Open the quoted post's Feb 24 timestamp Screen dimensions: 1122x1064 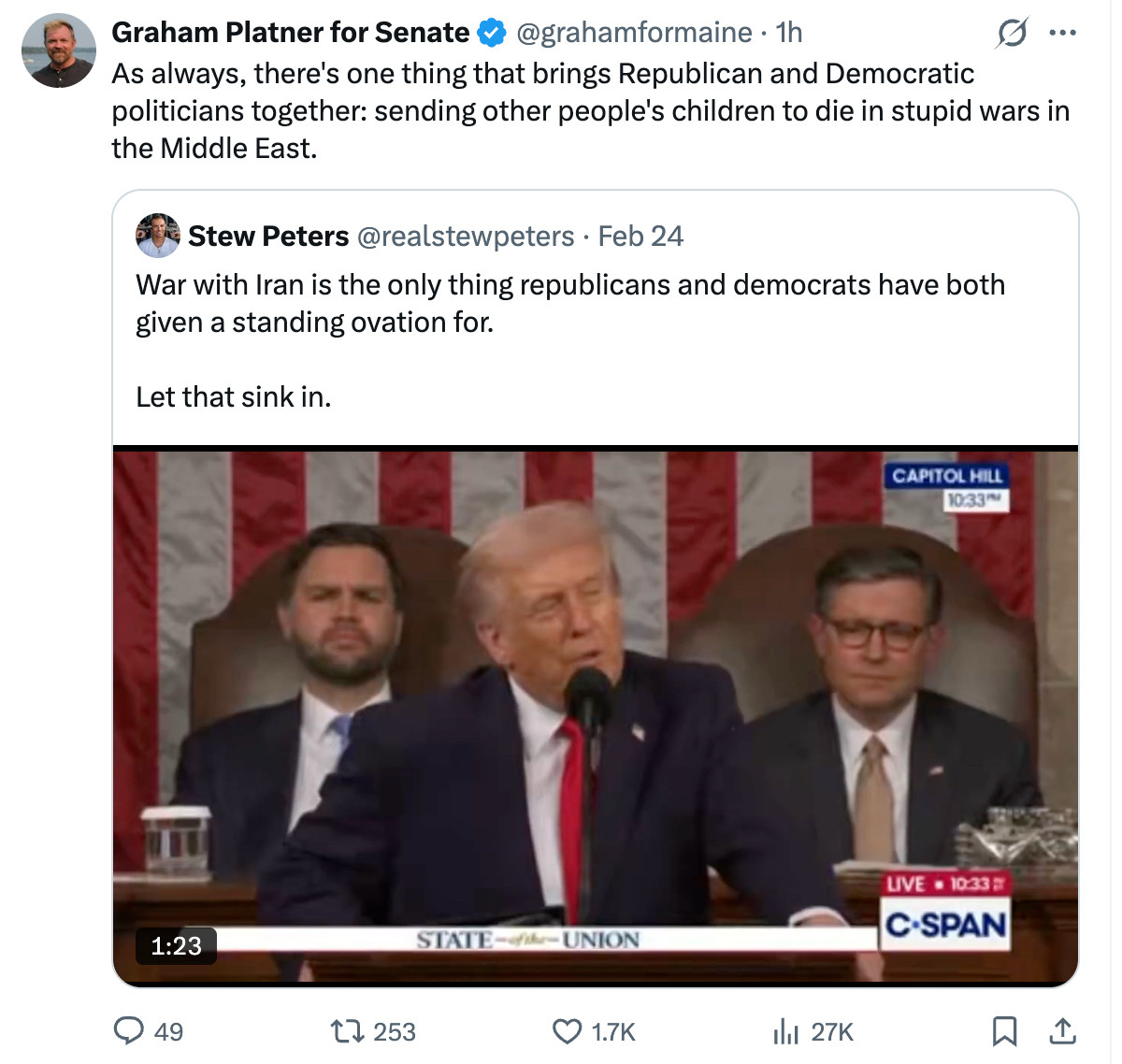[x=640, y=236]
